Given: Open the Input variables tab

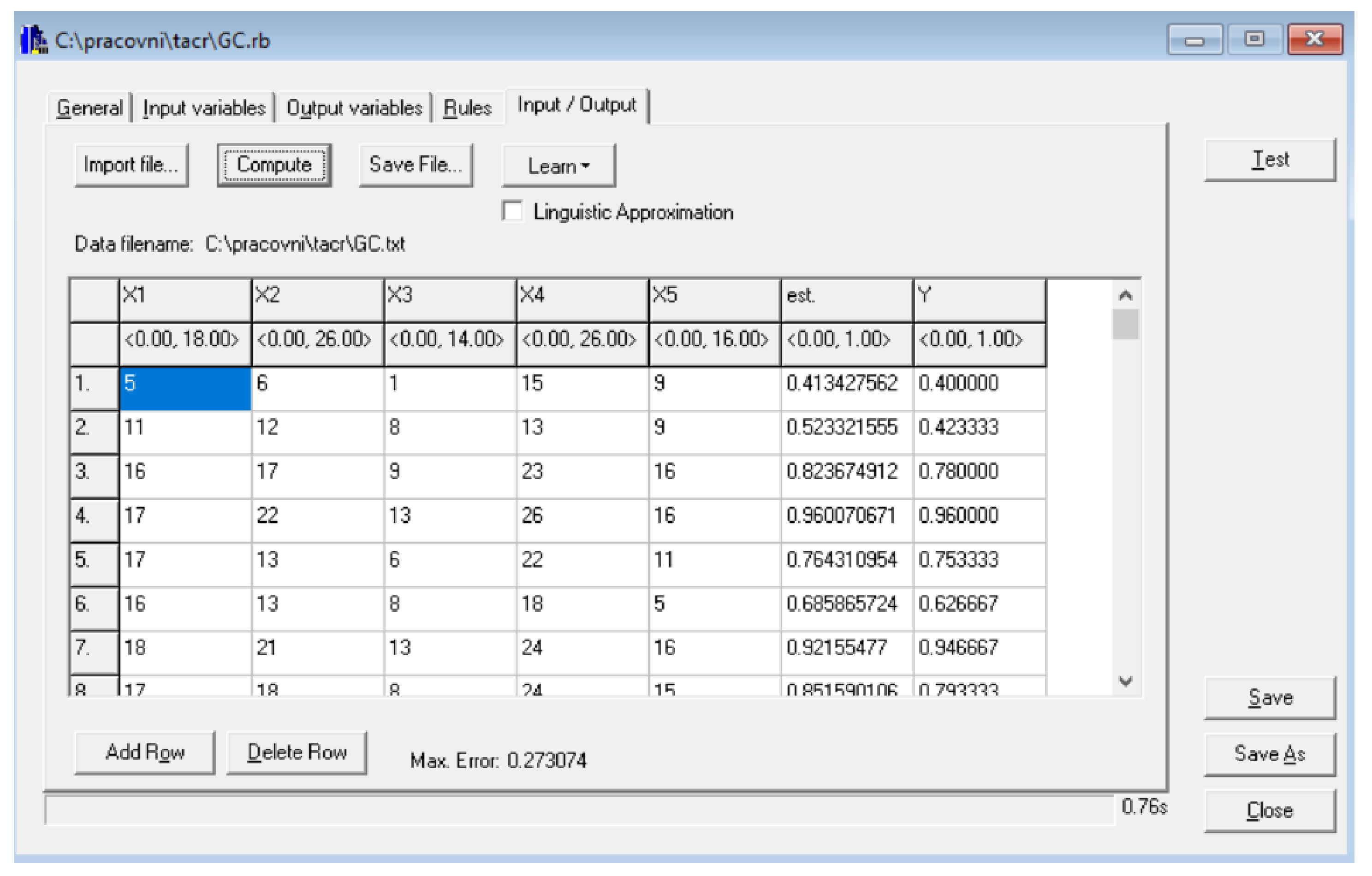Looking at the screenshot, I should coord(204,107).
